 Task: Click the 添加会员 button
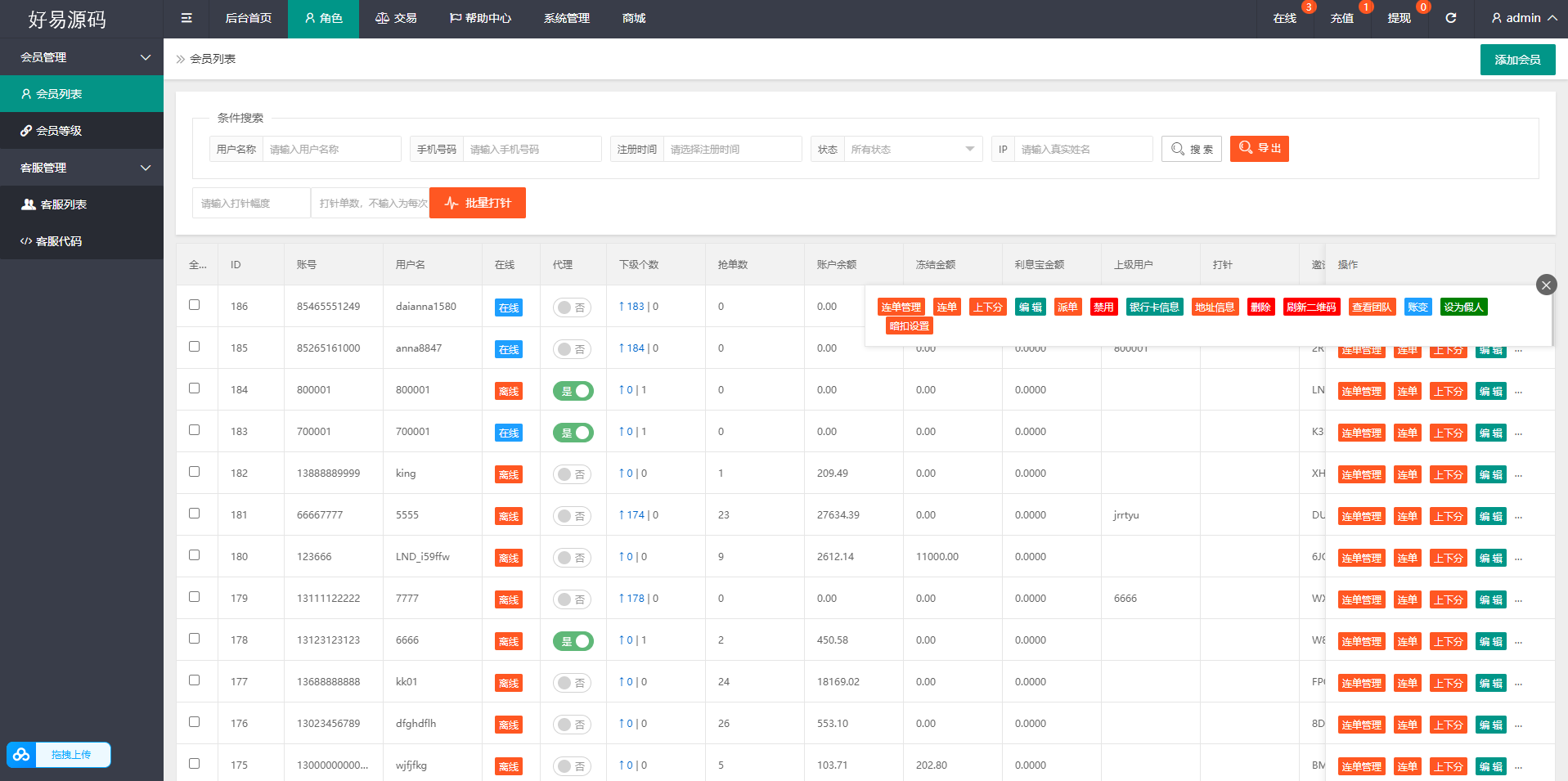coord(1517,60)
